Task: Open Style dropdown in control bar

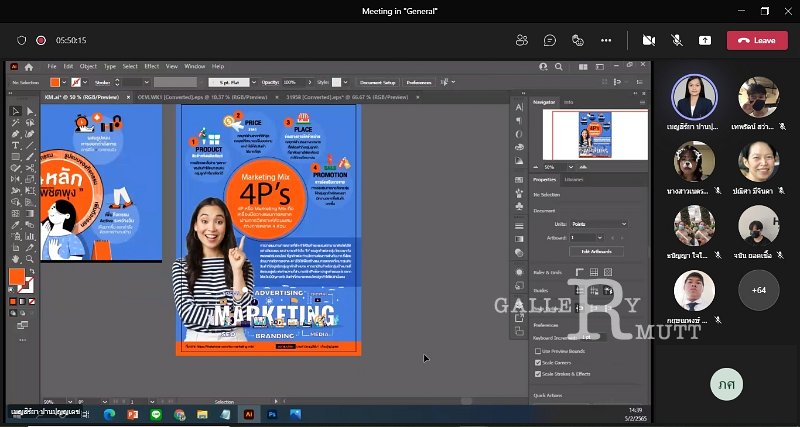Action: 345,82
